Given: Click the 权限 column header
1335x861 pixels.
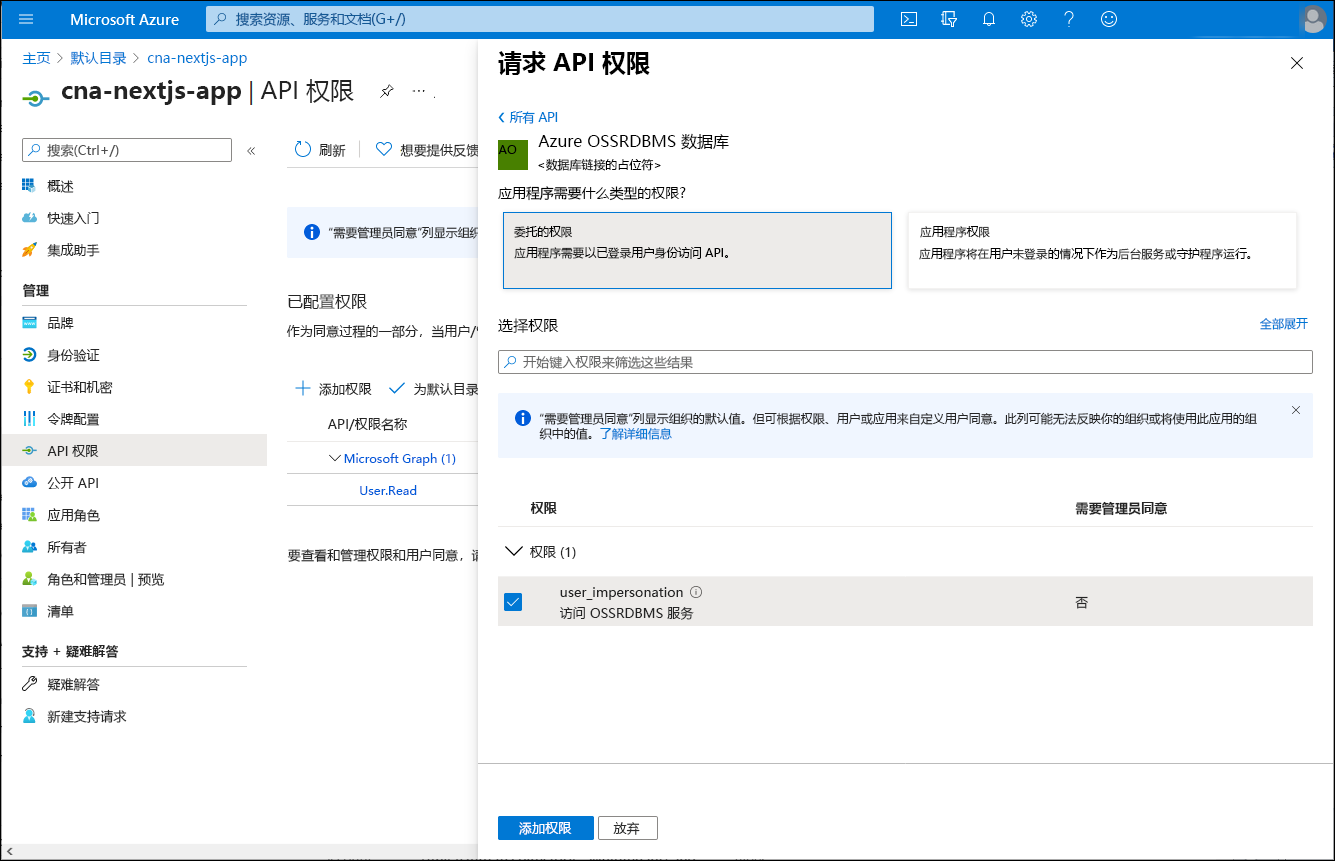Looking at the screenshot, I should pyautogui.click(x=543, y=508).
